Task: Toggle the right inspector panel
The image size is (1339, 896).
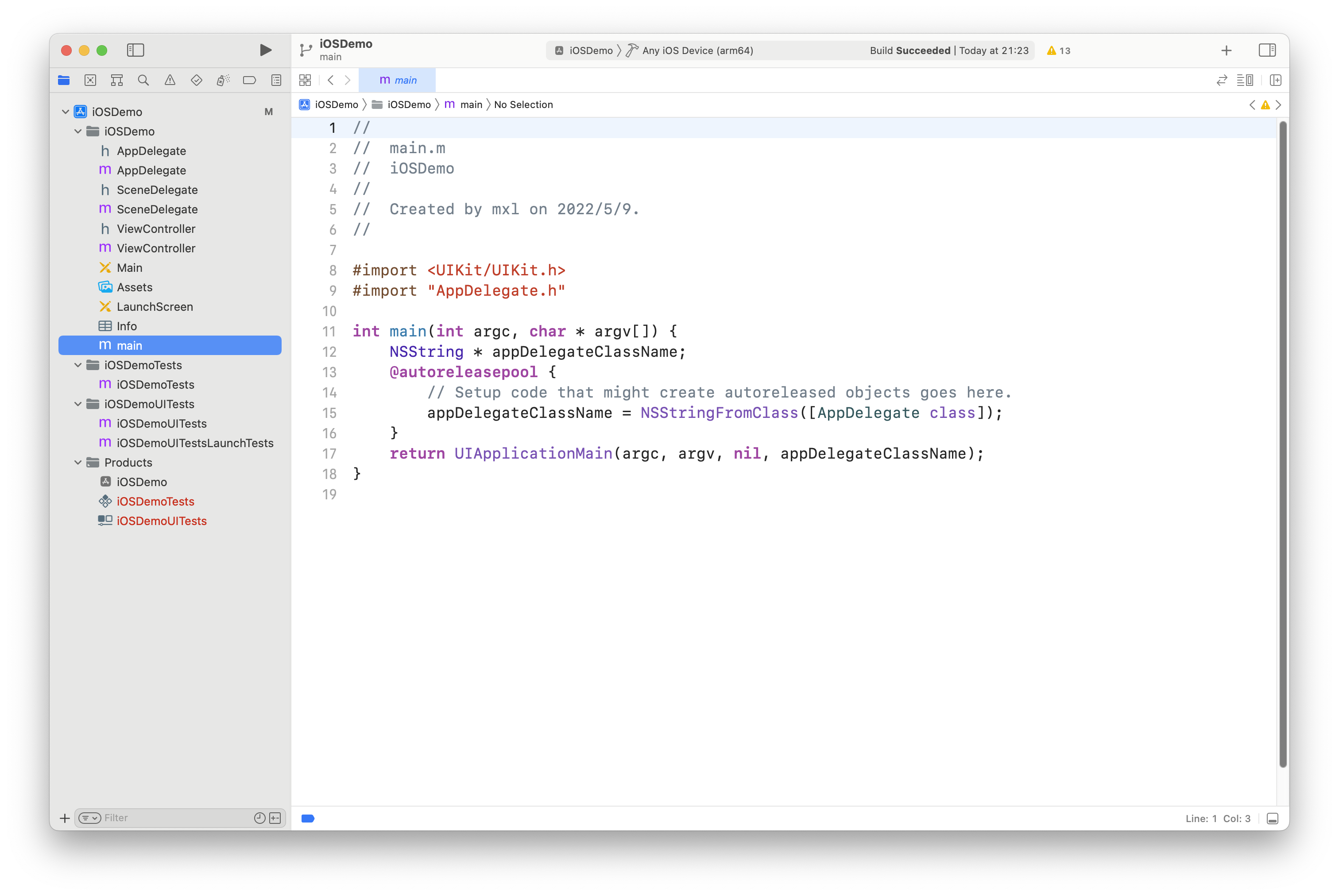Action: click(x=1267, y=50)
